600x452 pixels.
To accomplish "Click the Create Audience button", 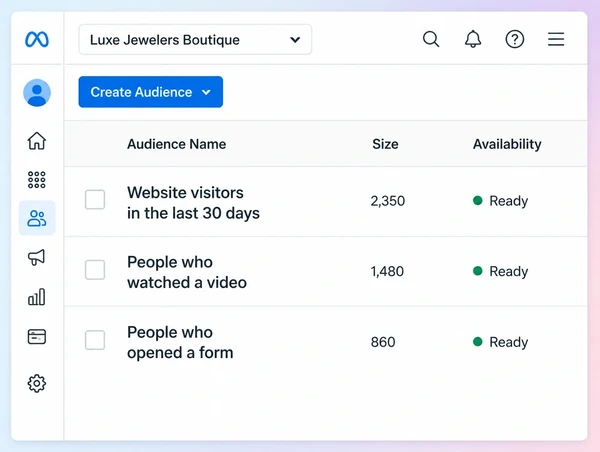I will [x=151, y=92].
